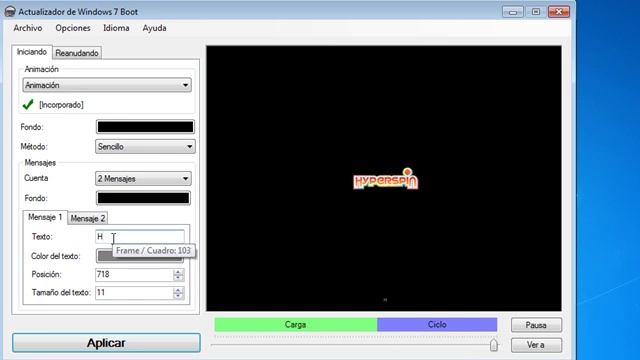
Task: Pick the Fondo color under Animación
Action: point(145,127)
